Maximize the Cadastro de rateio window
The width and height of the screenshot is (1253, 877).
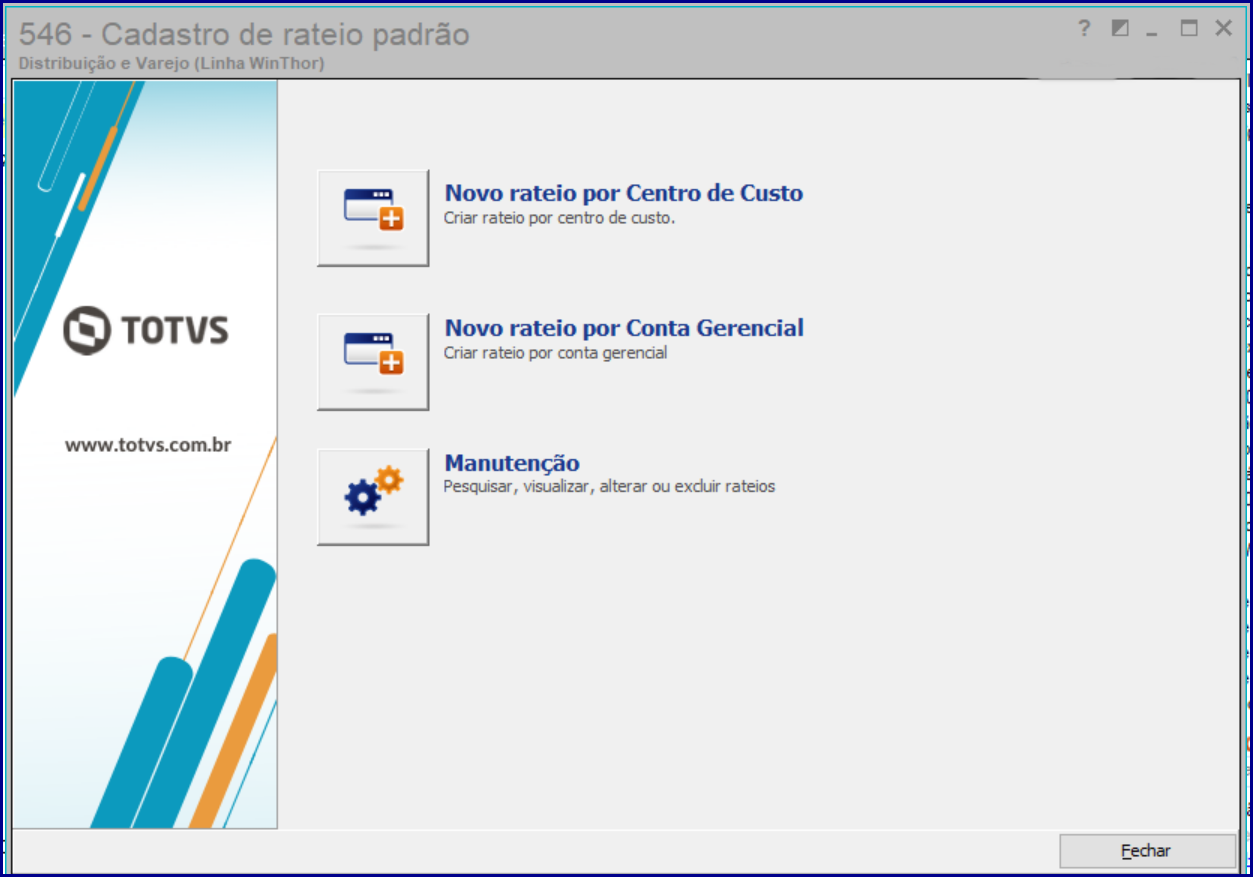pos(1188,29)
